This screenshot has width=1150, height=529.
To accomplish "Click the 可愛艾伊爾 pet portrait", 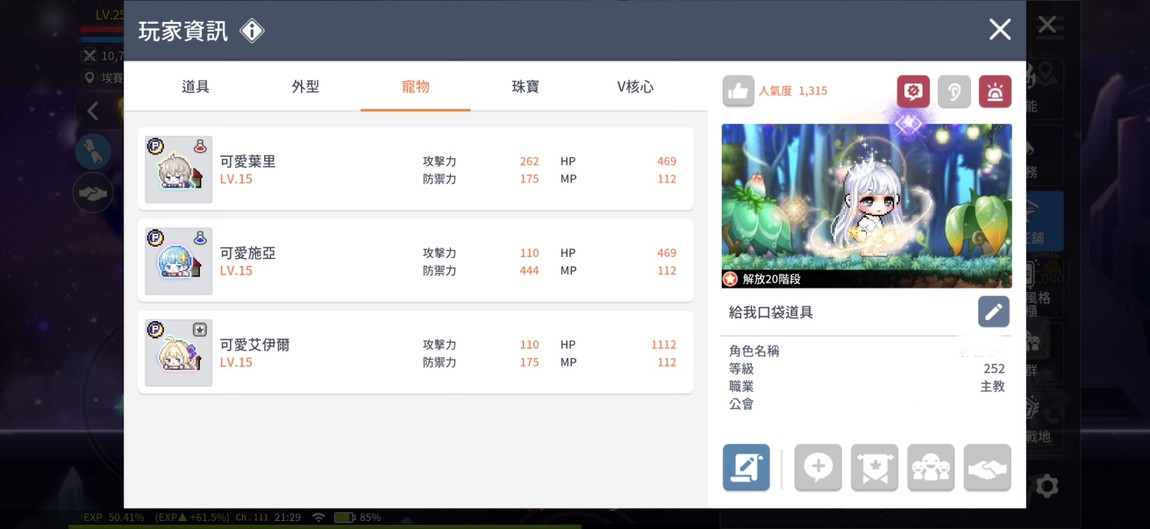I will point(178,353).
